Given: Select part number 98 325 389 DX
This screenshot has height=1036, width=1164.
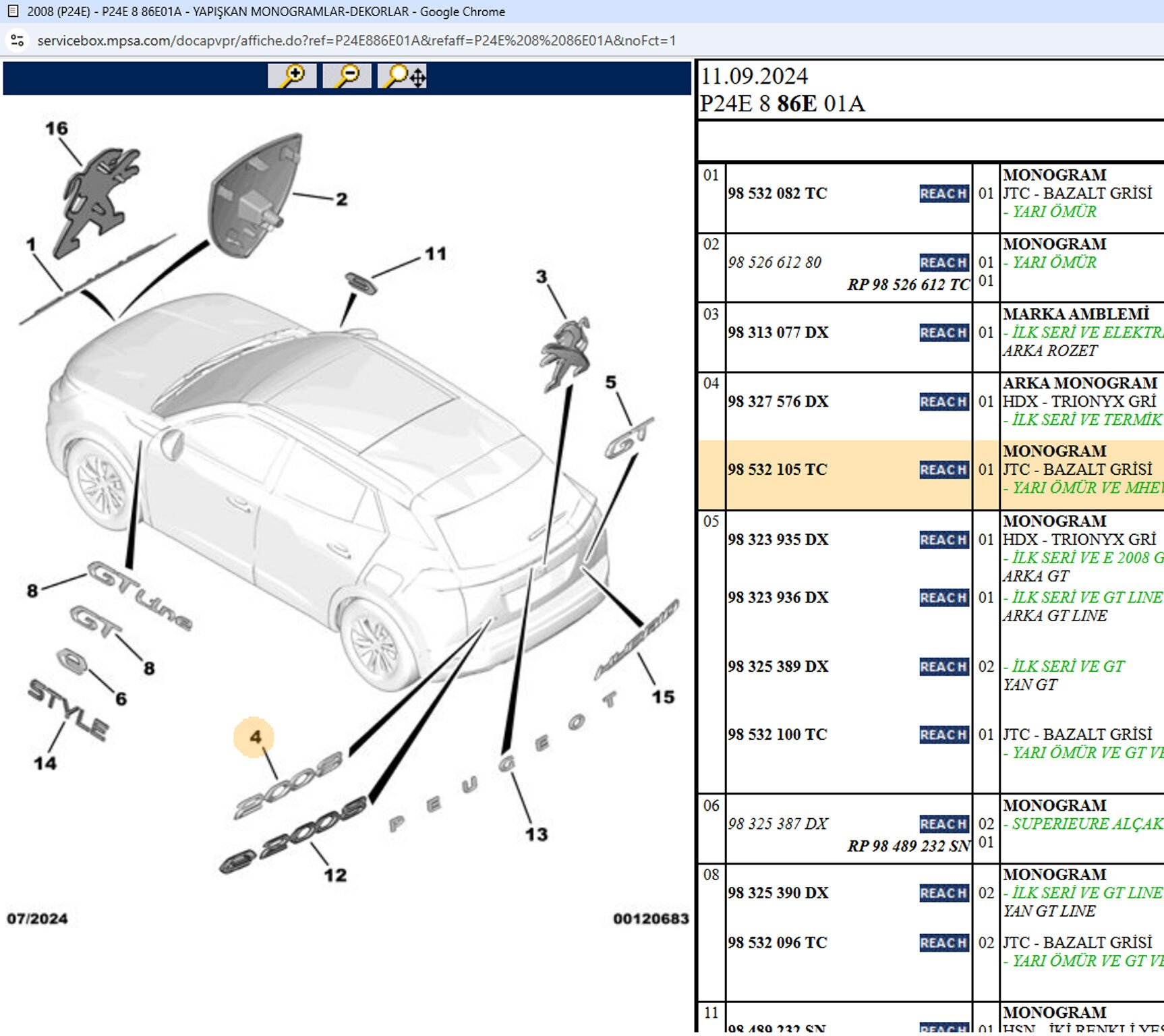Looking at the screenshot, I should coord(778,666).
